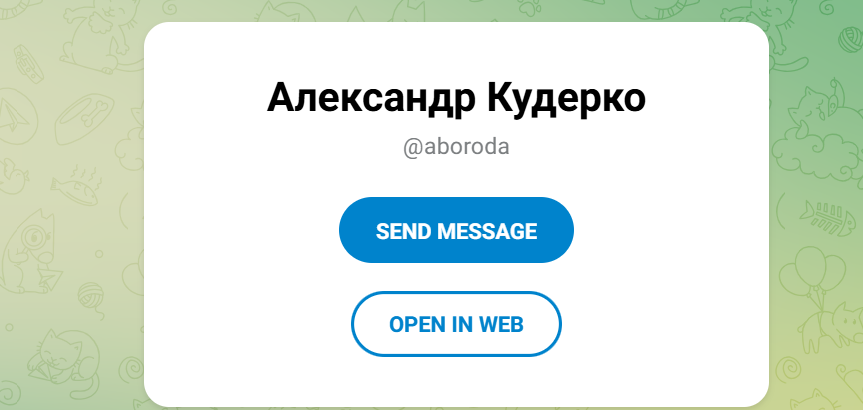
Task: Click the pet bowl with bone doodle
Action: click(84, 118)
